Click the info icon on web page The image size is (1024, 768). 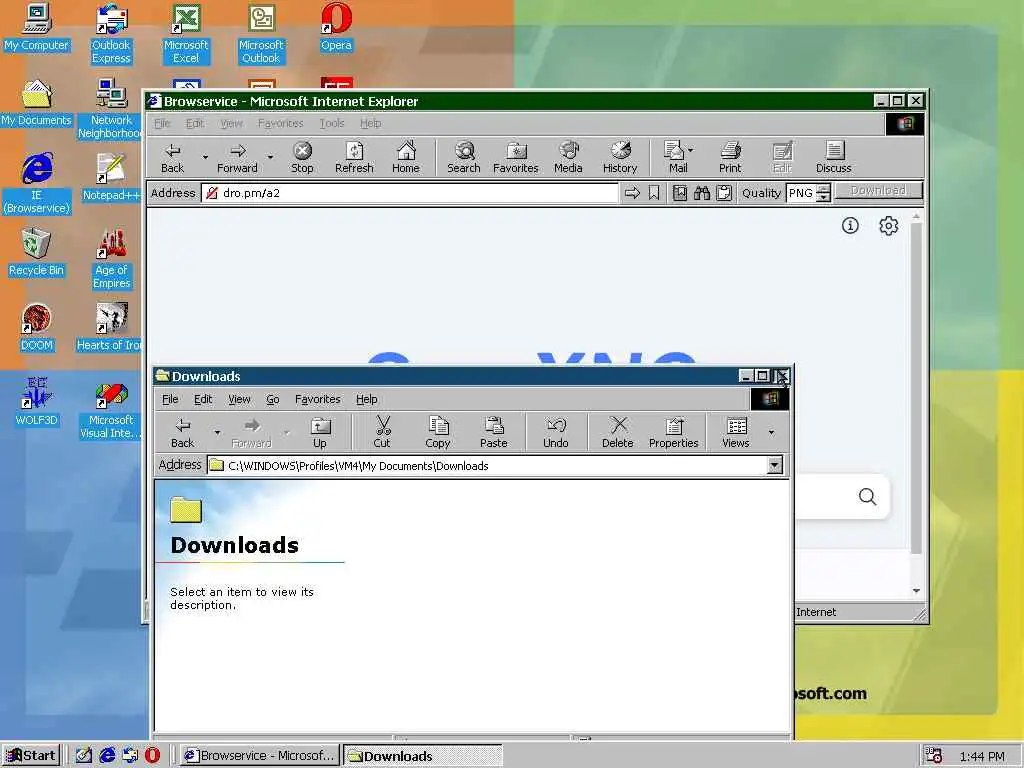(850, 226)
